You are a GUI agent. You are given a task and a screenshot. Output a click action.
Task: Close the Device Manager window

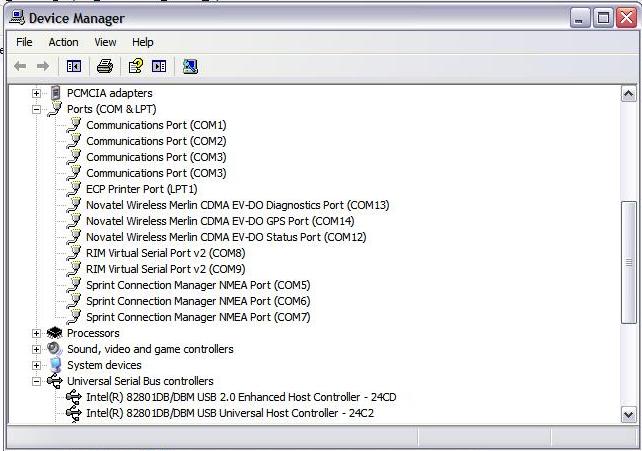click(x=627, y=18)
